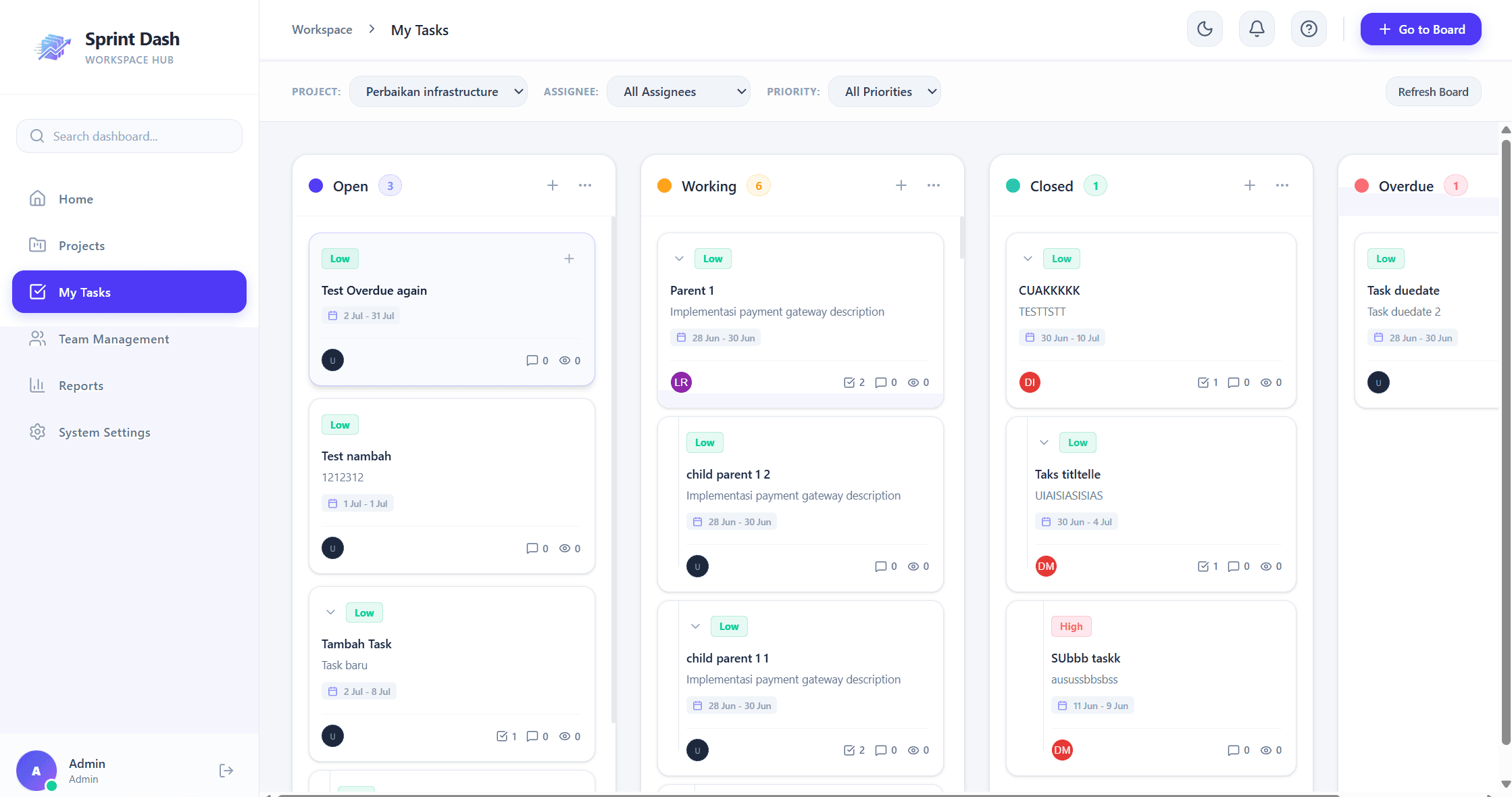The width and height of the screenshot is (1512, 797).
Task: Click watchers eye icon on Test nambah
Action: (565, 548)
